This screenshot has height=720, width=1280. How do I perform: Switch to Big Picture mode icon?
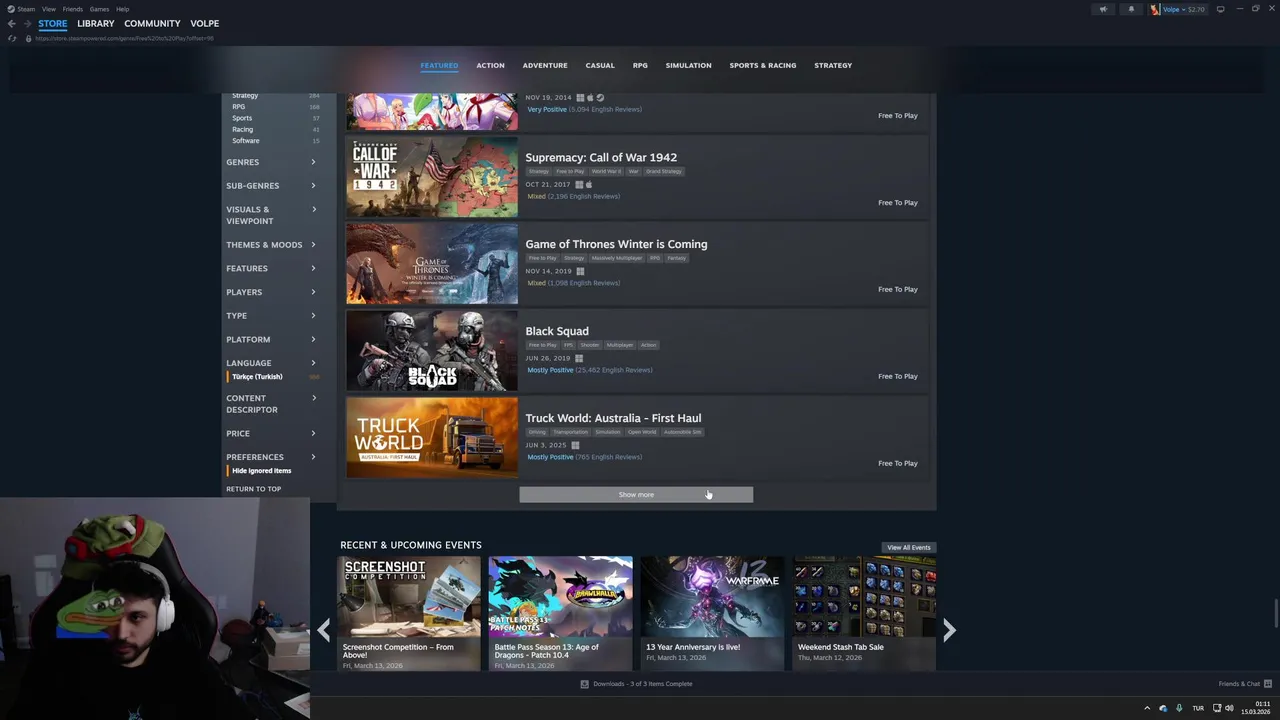[1220, 9]
